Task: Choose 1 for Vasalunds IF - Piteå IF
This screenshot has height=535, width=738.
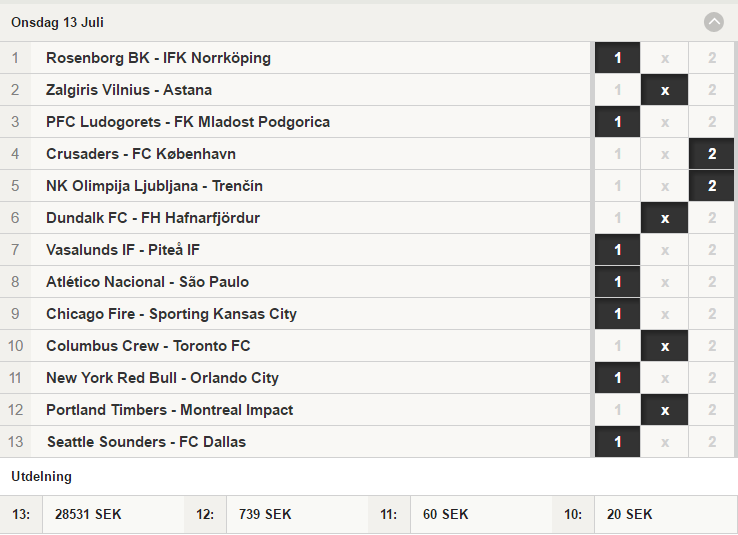Action: [x=617, y=250]
